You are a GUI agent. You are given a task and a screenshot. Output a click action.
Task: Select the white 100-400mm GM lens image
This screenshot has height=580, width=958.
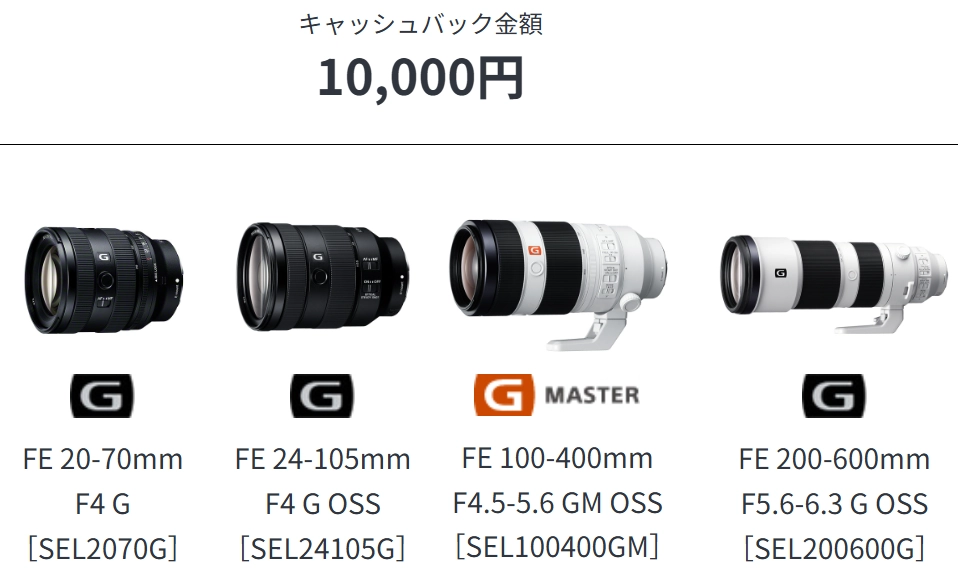(x=559, y=284)
